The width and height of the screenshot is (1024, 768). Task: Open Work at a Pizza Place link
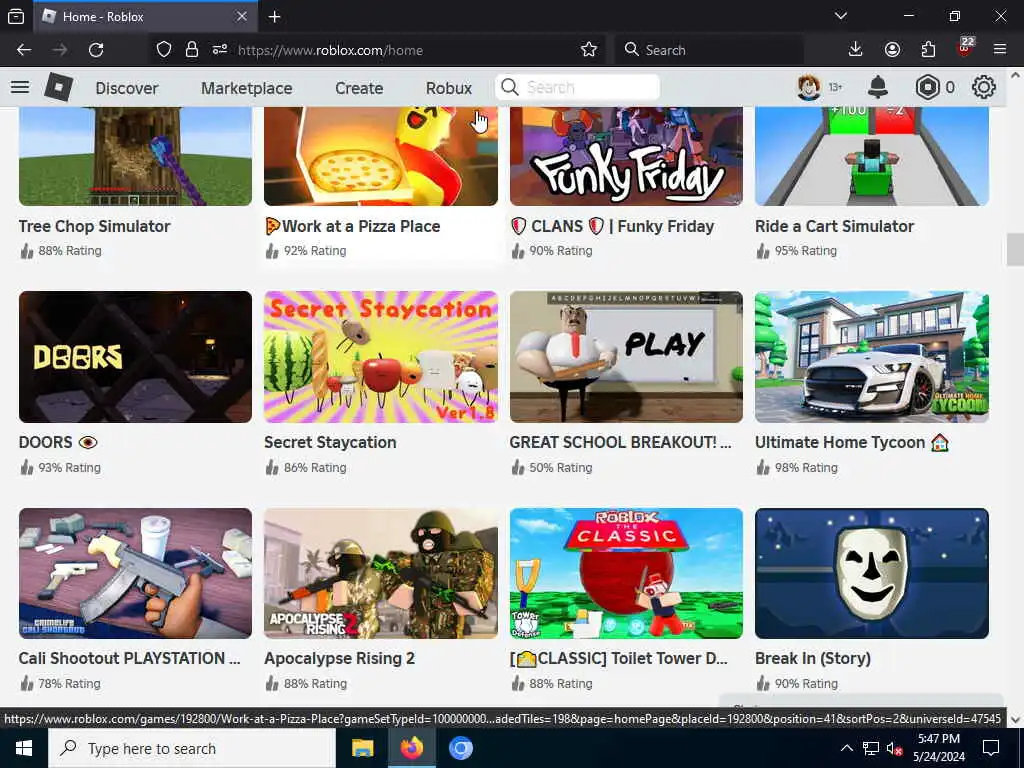coord(353,226)
